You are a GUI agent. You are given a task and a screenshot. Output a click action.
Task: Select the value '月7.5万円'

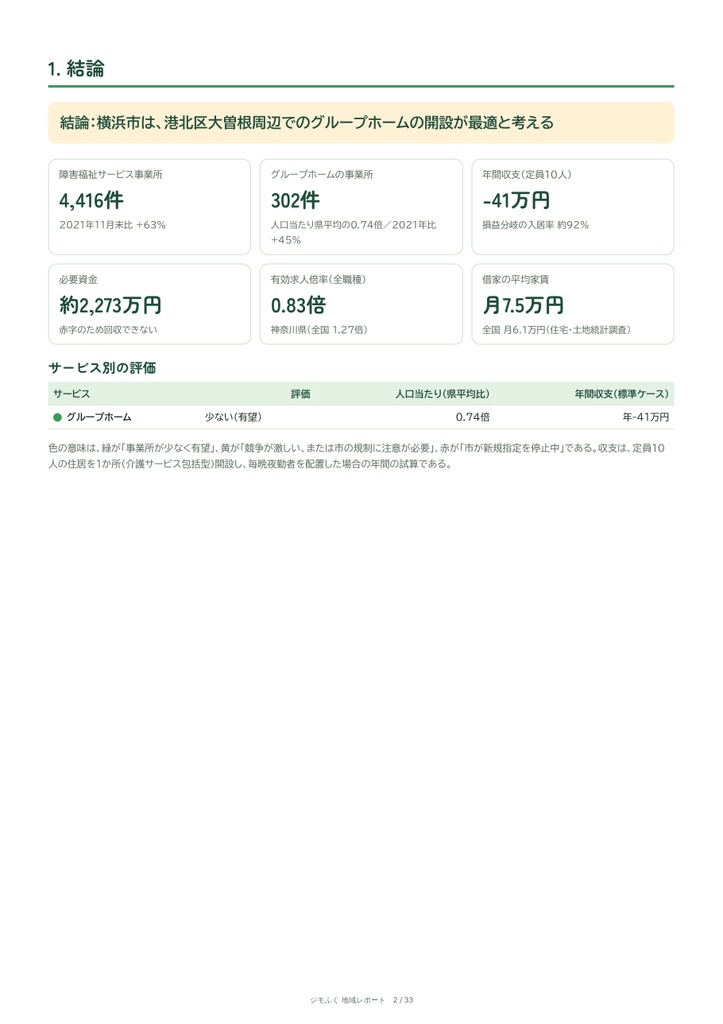click(523, 305)
